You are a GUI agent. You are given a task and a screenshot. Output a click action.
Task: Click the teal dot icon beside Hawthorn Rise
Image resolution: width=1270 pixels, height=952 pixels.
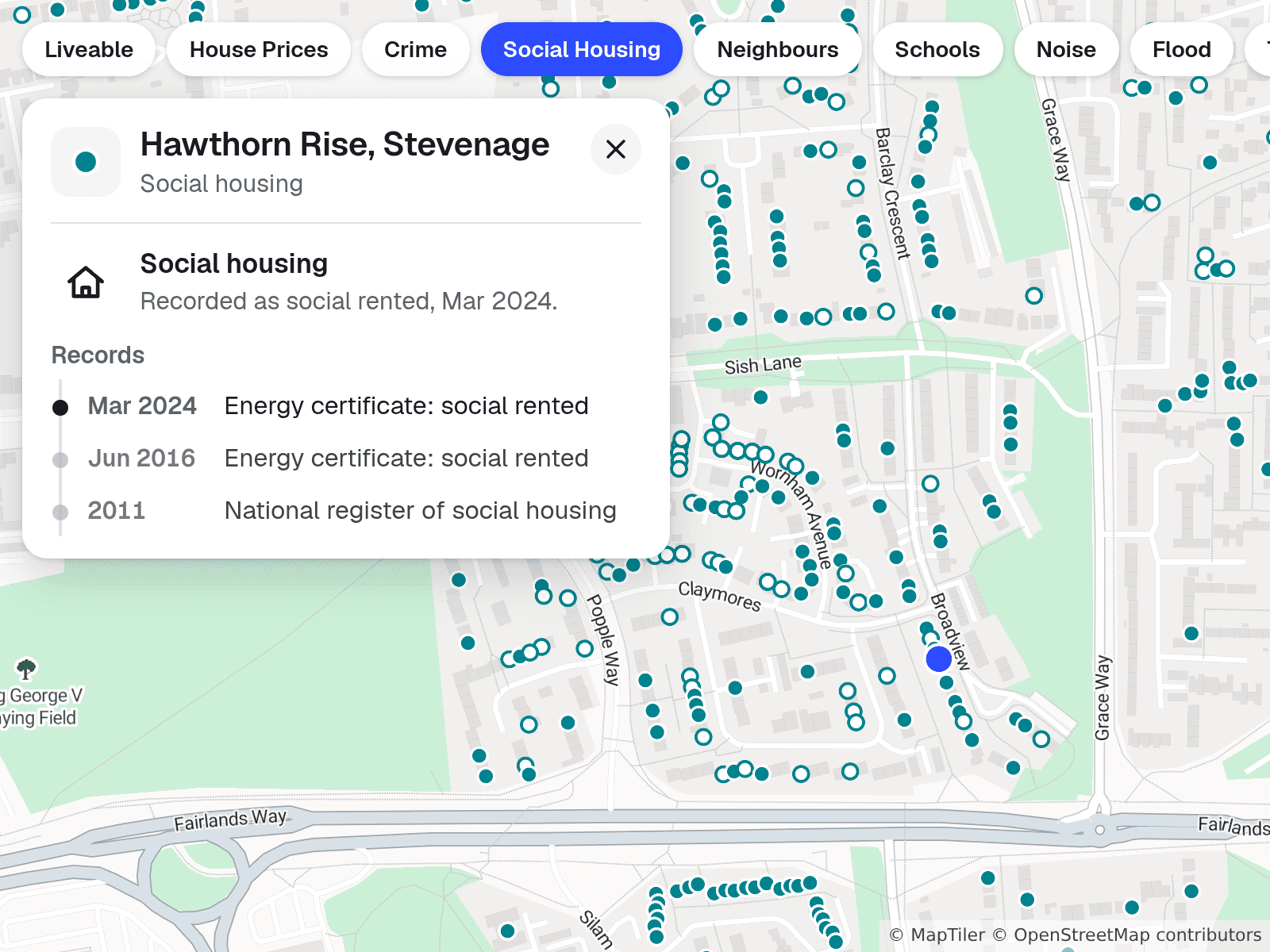click(86, 162)
